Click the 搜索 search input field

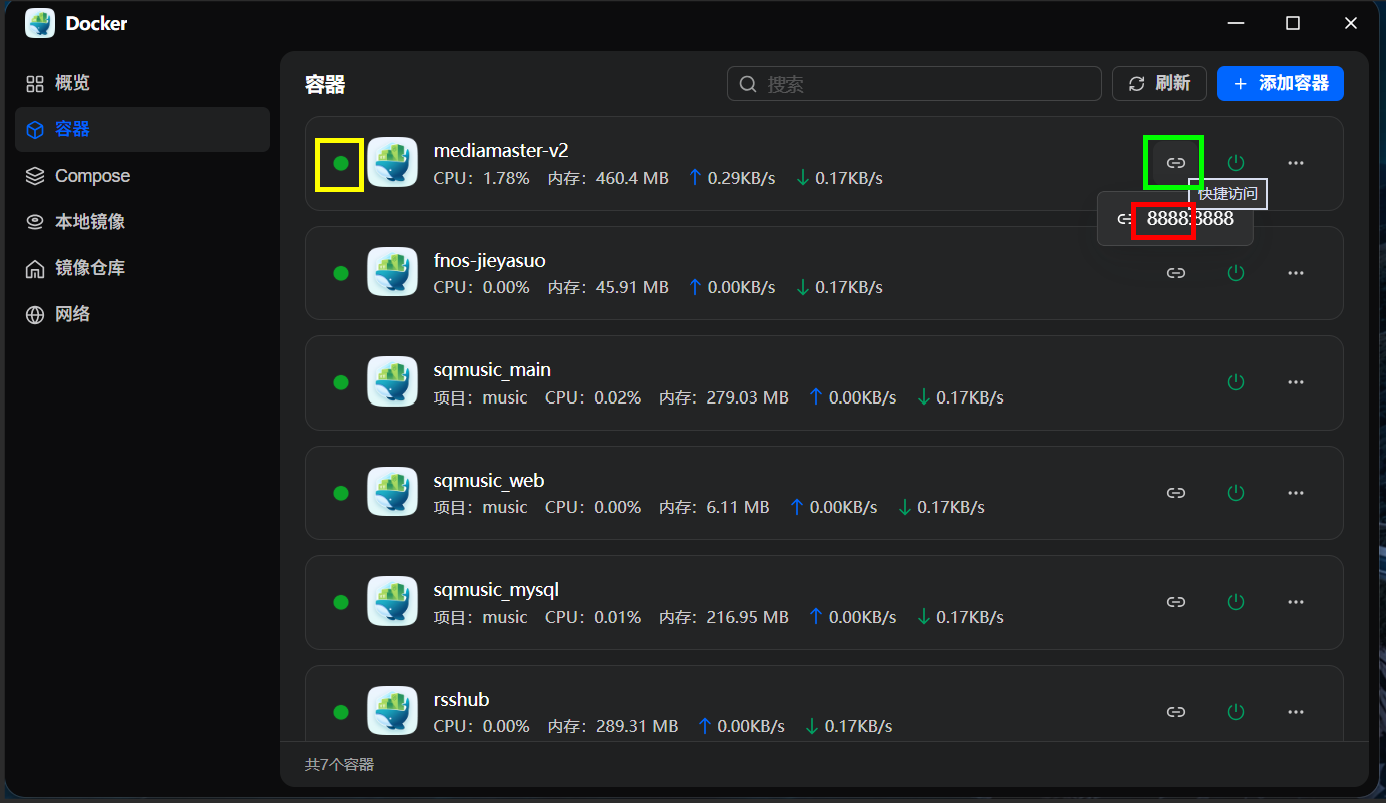point(914,84)
